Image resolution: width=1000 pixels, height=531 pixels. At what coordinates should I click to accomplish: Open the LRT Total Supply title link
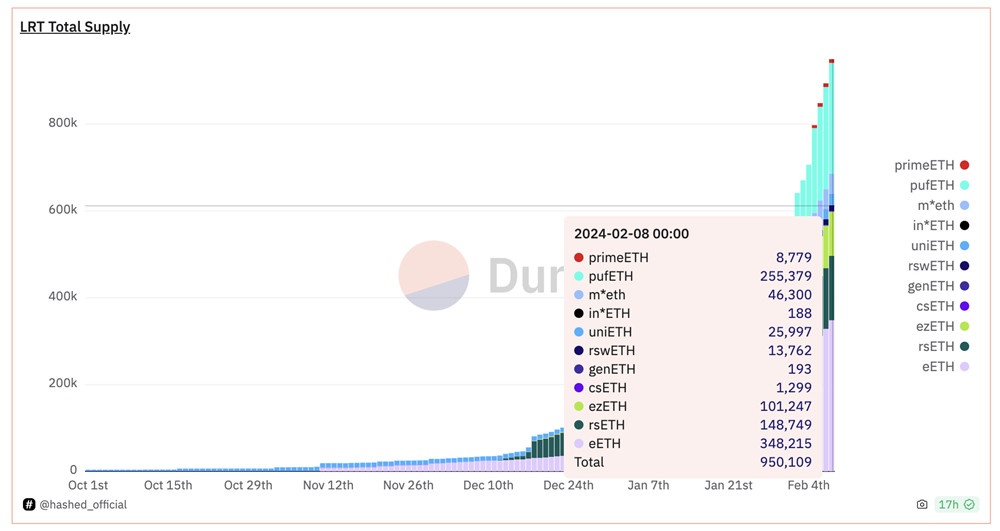coord(75,27)
